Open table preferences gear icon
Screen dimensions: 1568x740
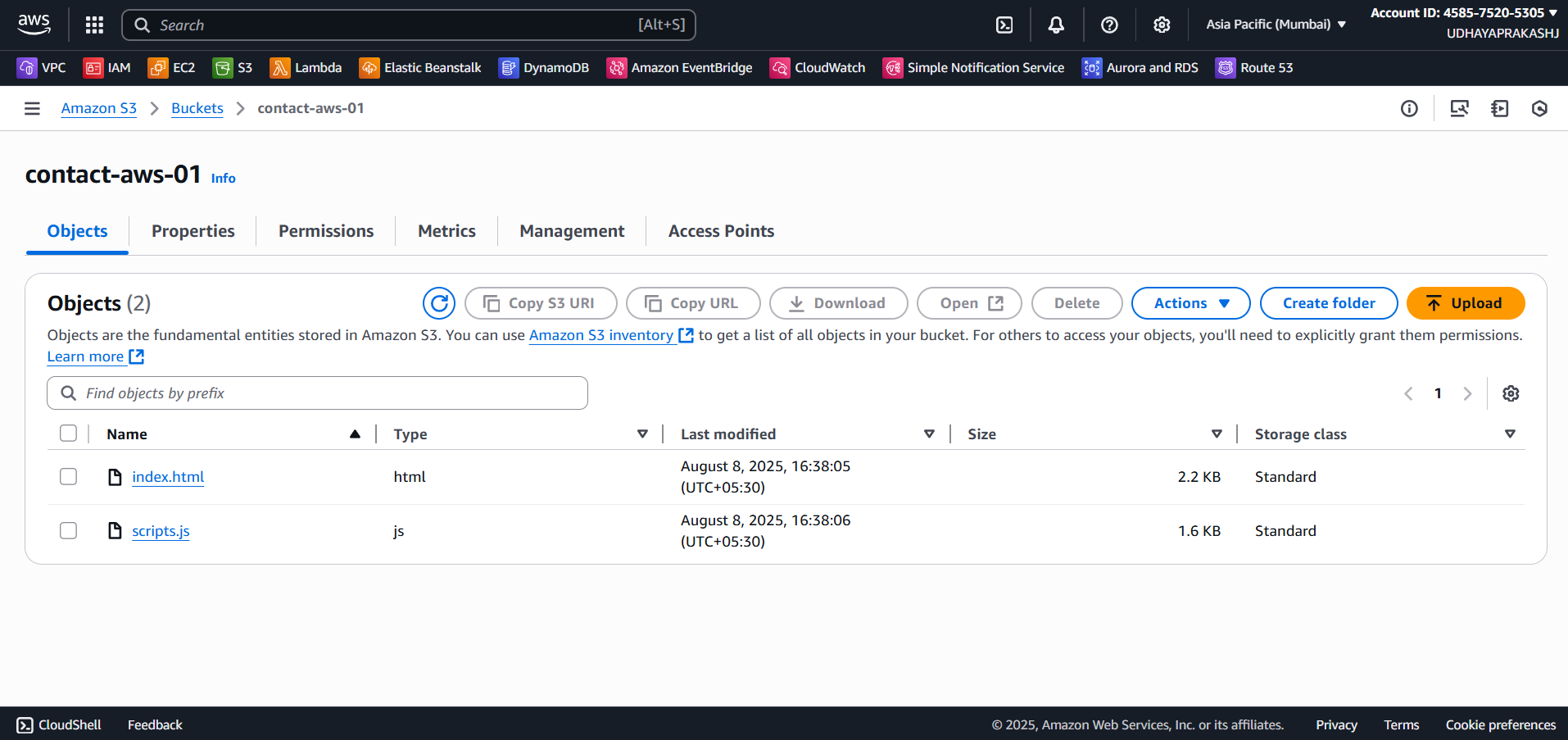coord(1511,393)
